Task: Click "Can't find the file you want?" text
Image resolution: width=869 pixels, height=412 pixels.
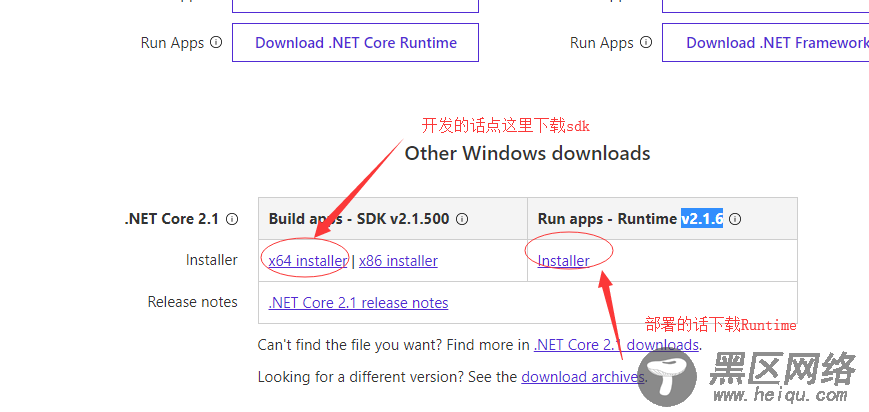Action: pyautogui.click(x=350, y=345)
